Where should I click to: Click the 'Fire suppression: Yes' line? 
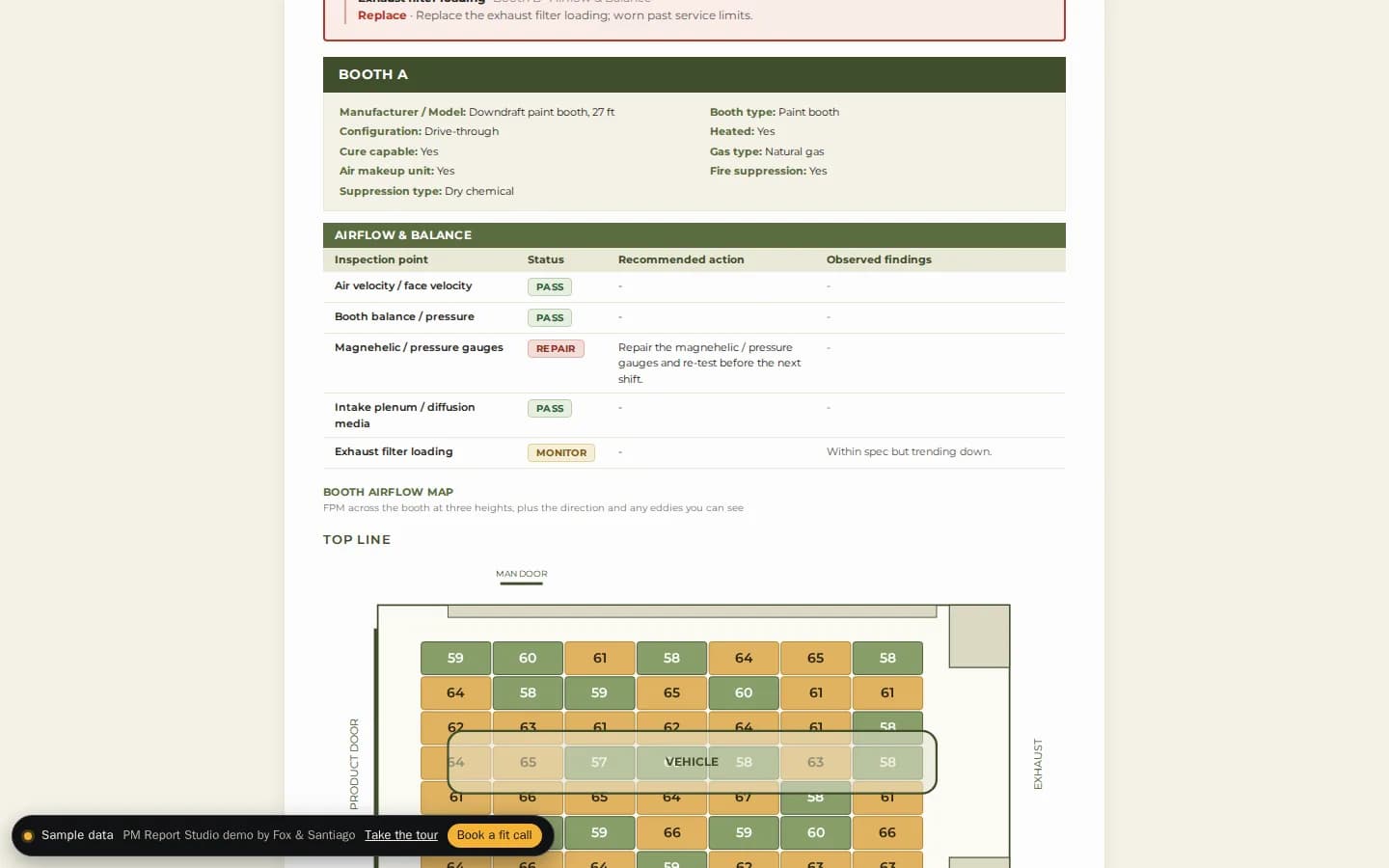[x=769, y=171]
